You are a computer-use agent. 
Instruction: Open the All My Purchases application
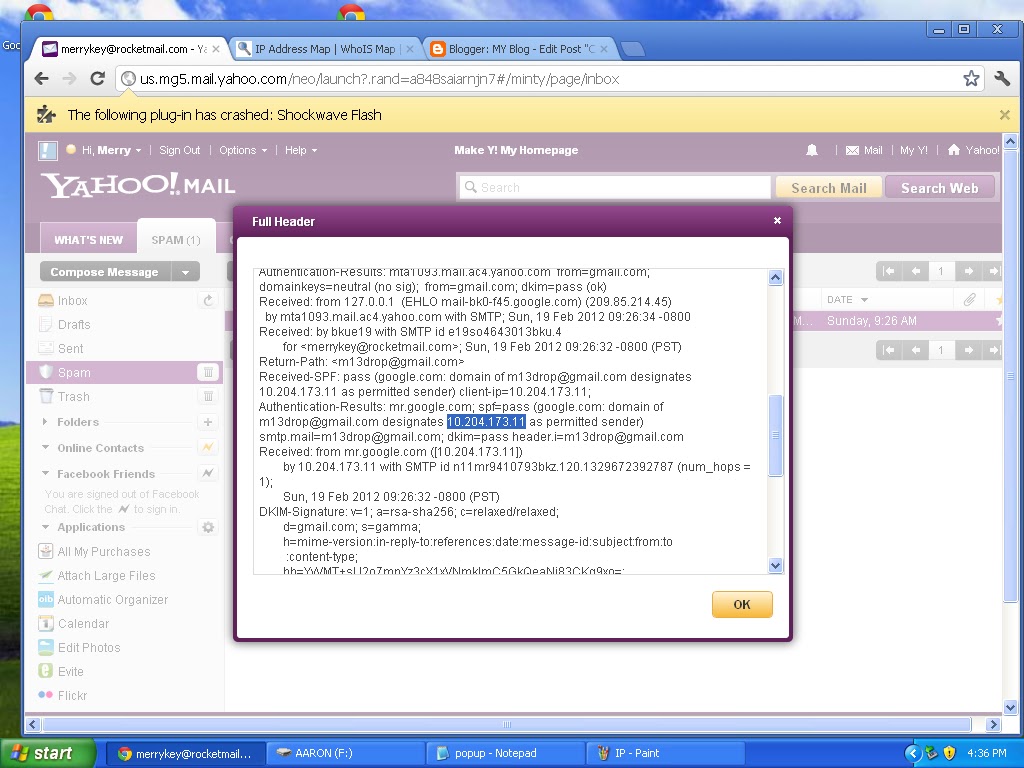click(x=104, y=552)
